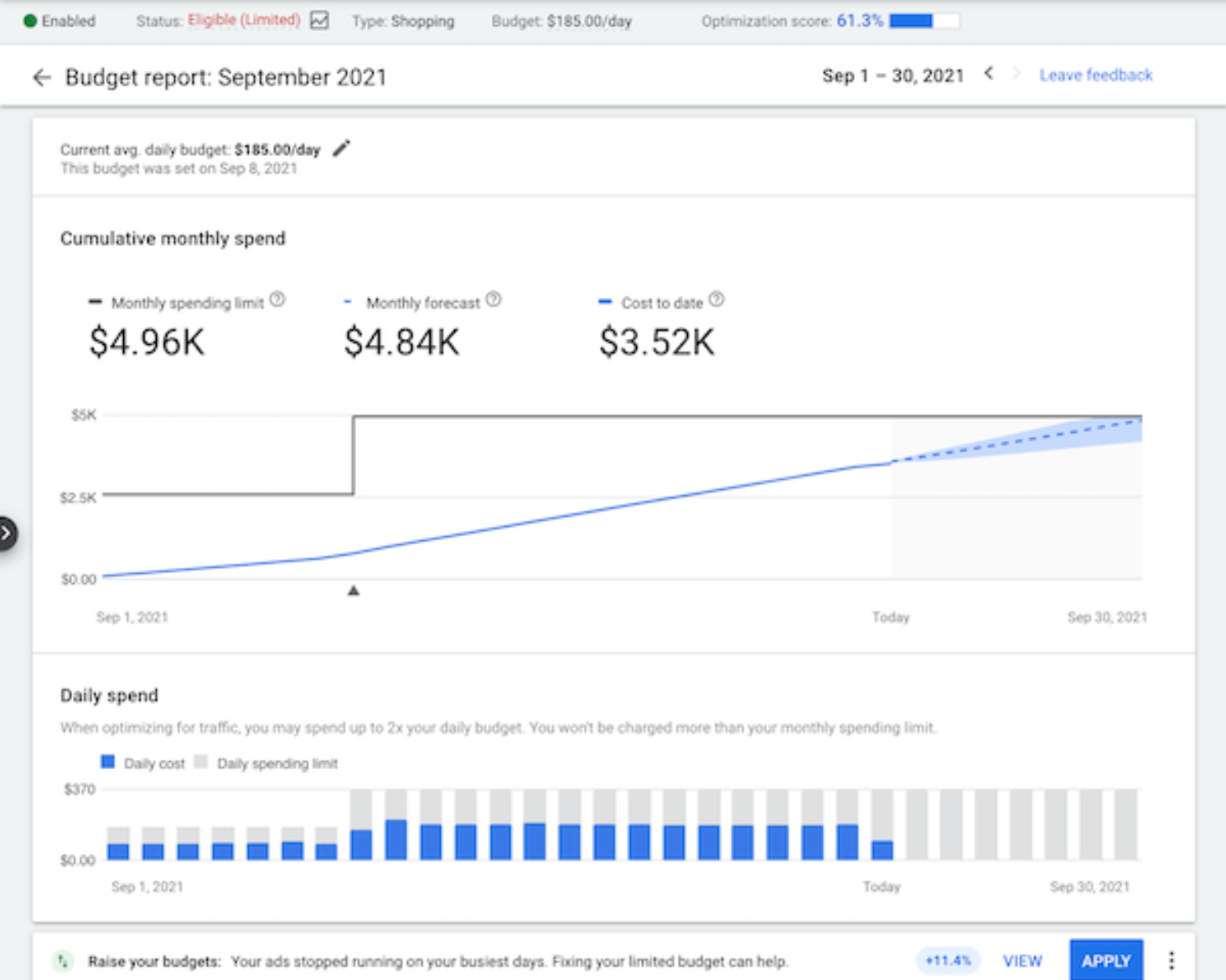
Task: Click the Eligible (Limited) status text
Action: pyautogui.click(x=244, y=20)
